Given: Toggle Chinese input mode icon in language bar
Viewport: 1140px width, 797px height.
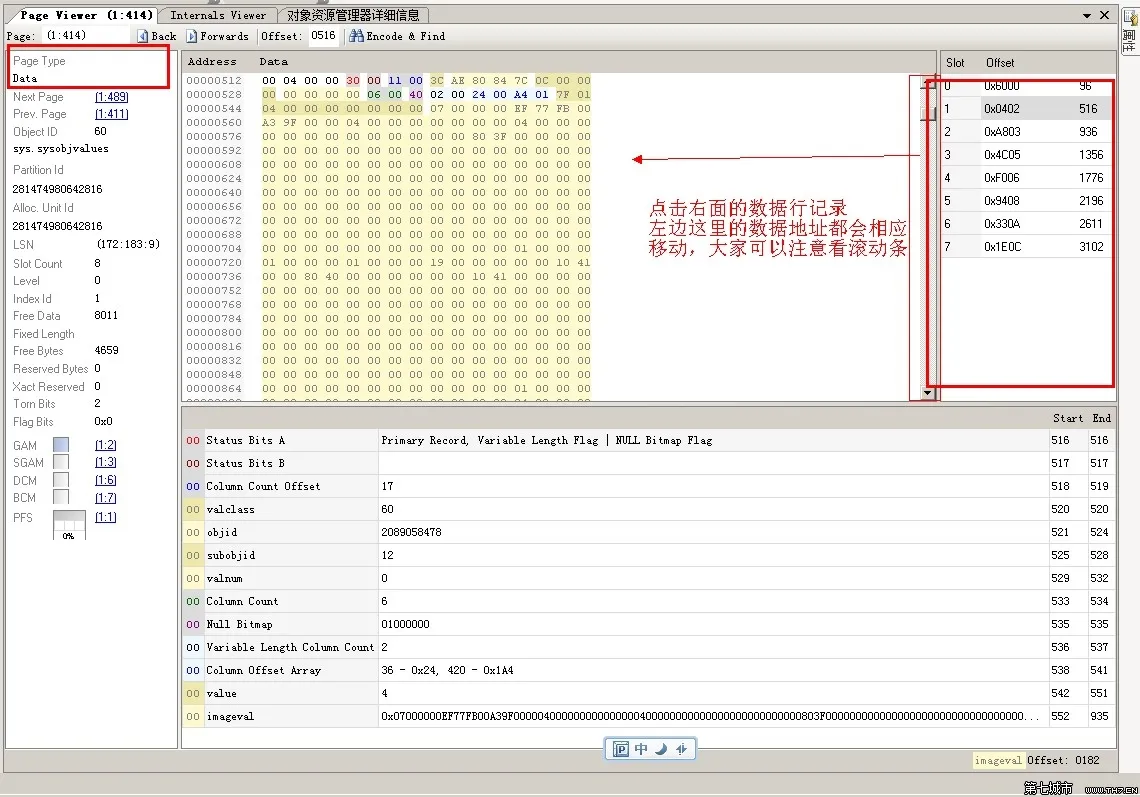Looking at the screenshot, I should click(641, 749).
